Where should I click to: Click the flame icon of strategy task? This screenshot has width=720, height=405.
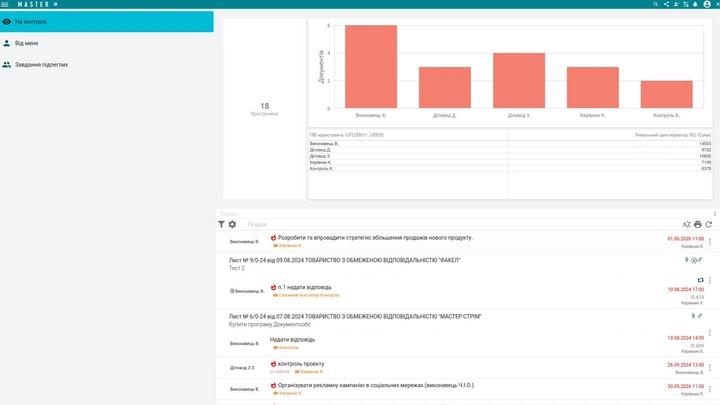pyautogui.click(x=273, y=238)
